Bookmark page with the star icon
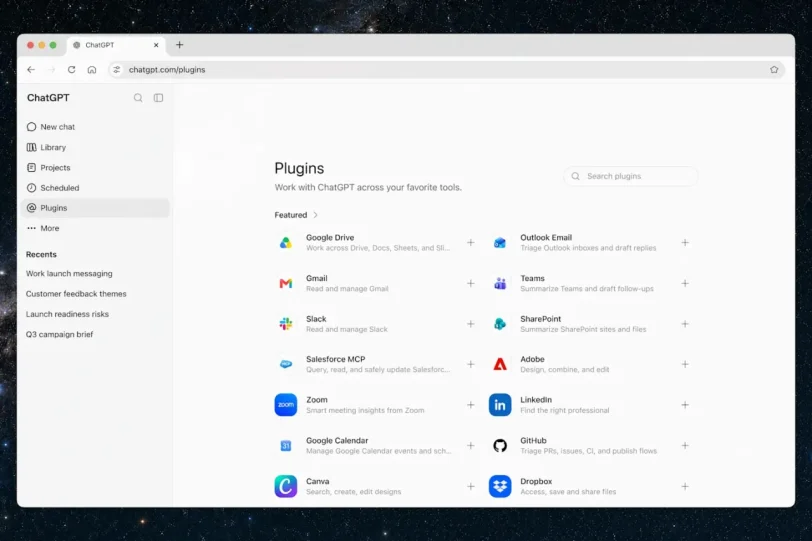Image resolution: width=812 pixels, height=541 pixels. (x=774, y=69)
